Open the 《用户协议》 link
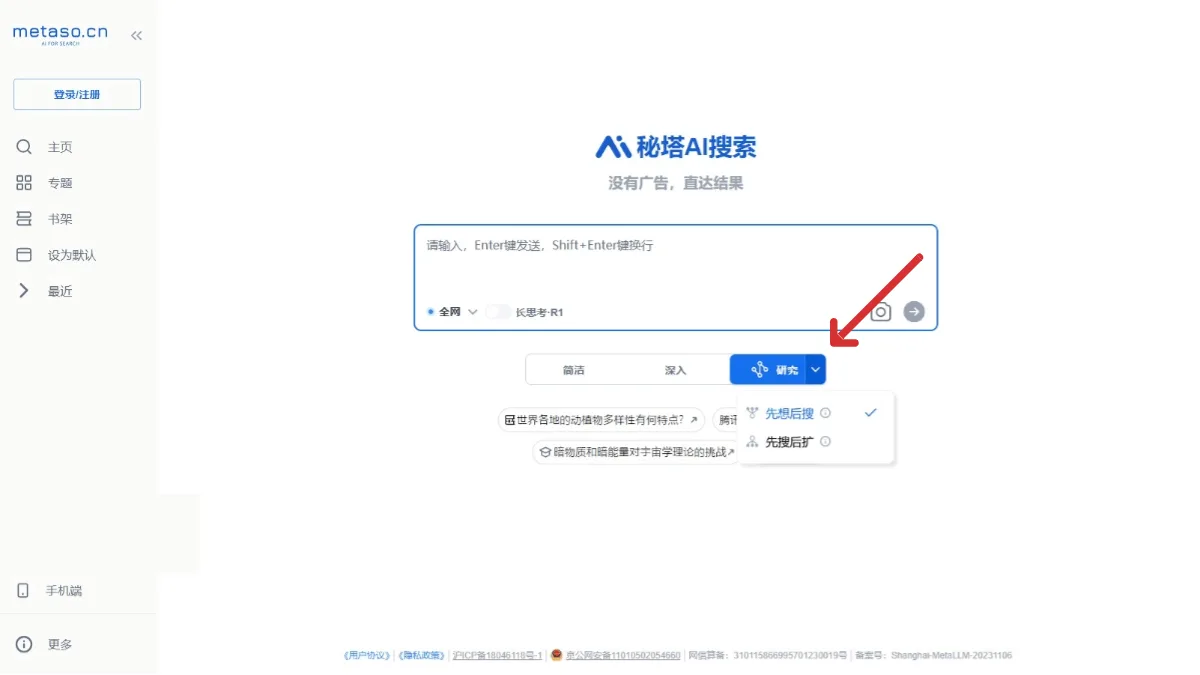This screenshot has height=675, width=1200. click(x=367, y=656)
